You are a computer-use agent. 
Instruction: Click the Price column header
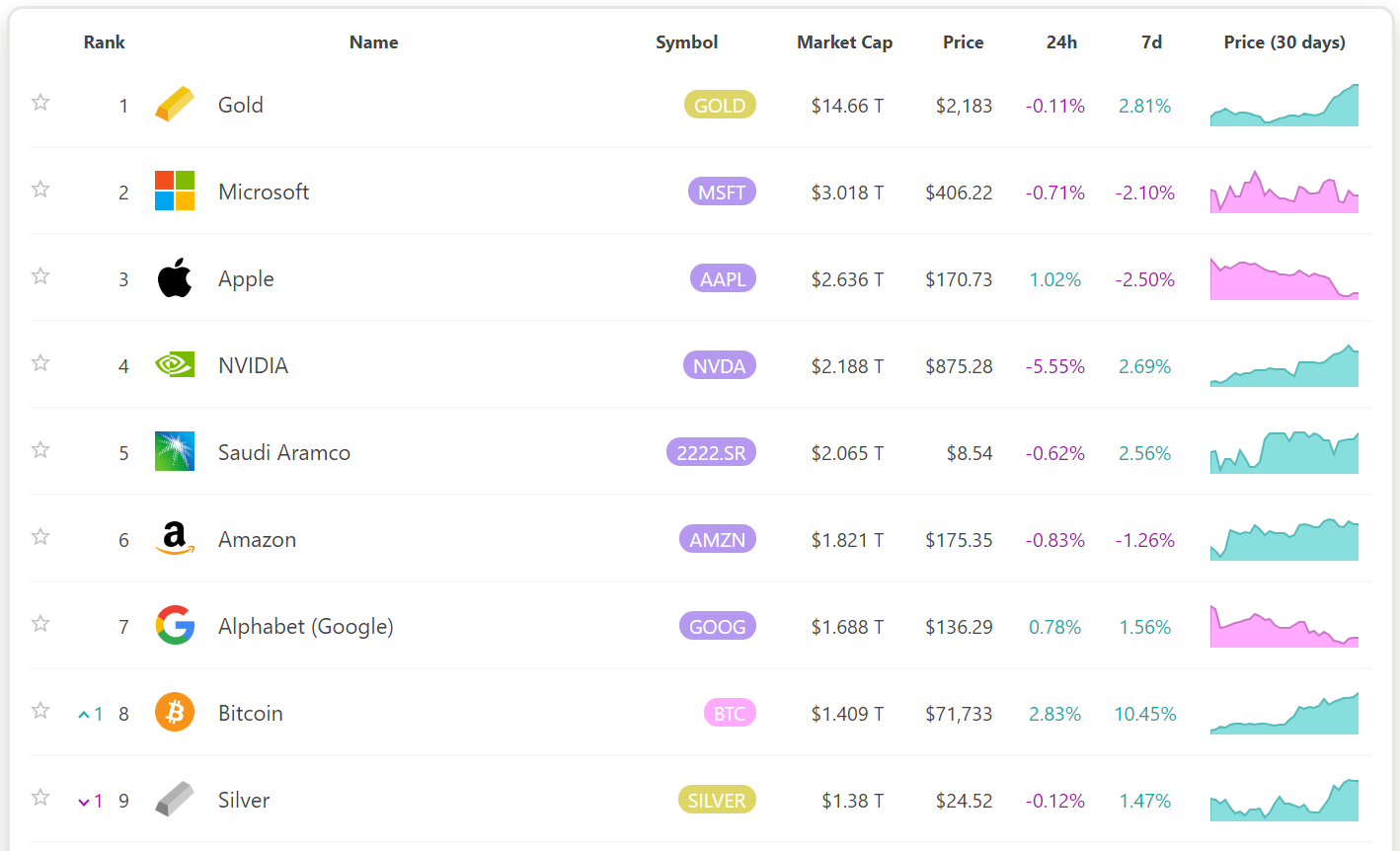point(963,42)
